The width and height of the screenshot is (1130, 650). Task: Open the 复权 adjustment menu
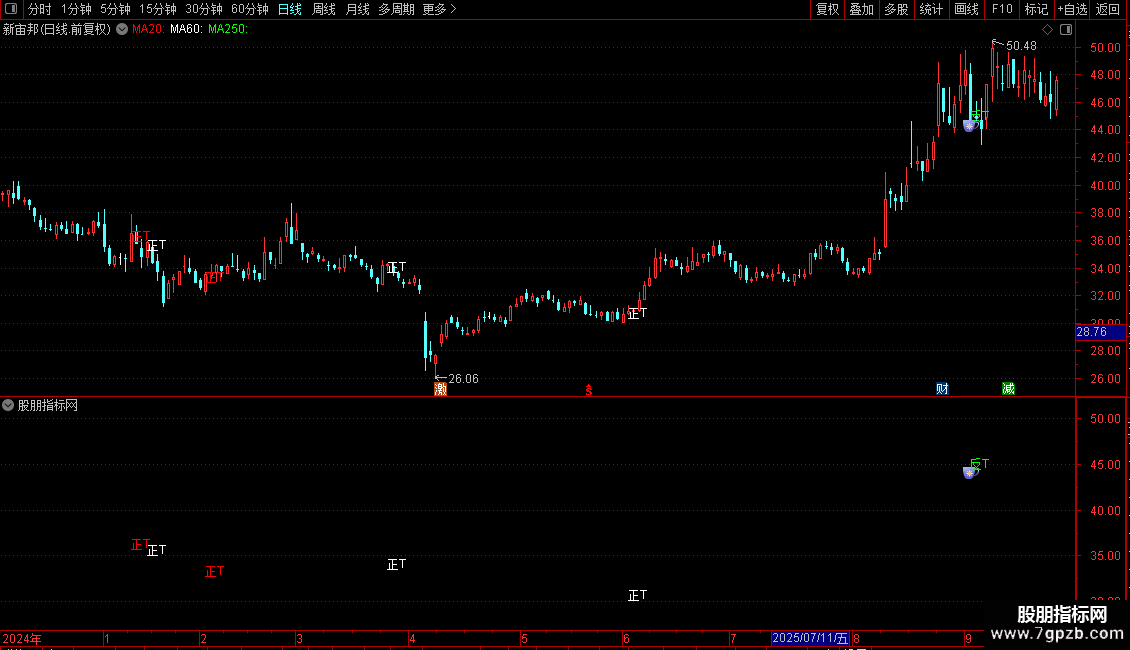click(x=827, y=9)
